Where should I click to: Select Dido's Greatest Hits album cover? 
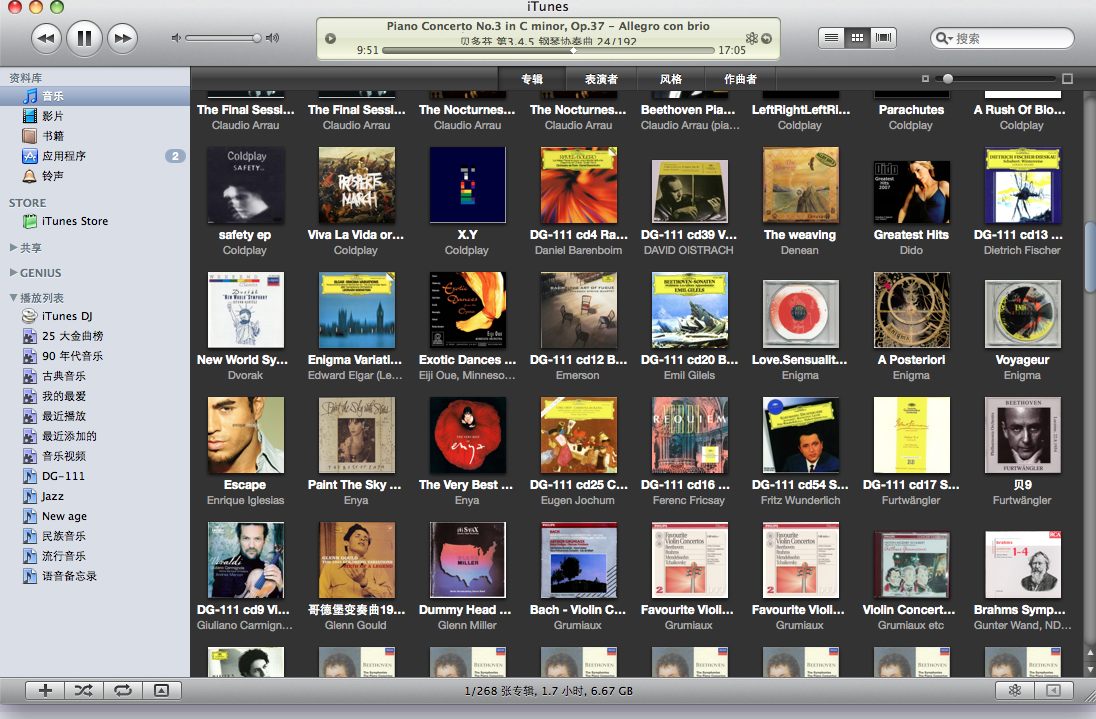pyautogui.click(x=911, y=192)
